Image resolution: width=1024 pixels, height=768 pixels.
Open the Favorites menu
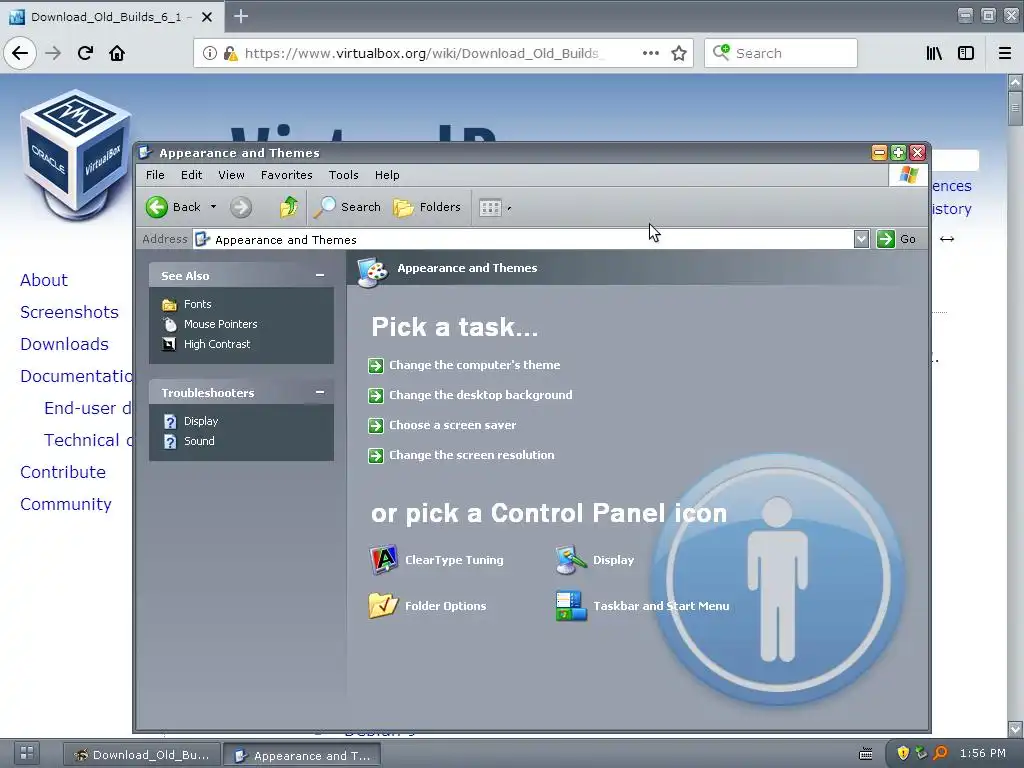coord(286,175)
